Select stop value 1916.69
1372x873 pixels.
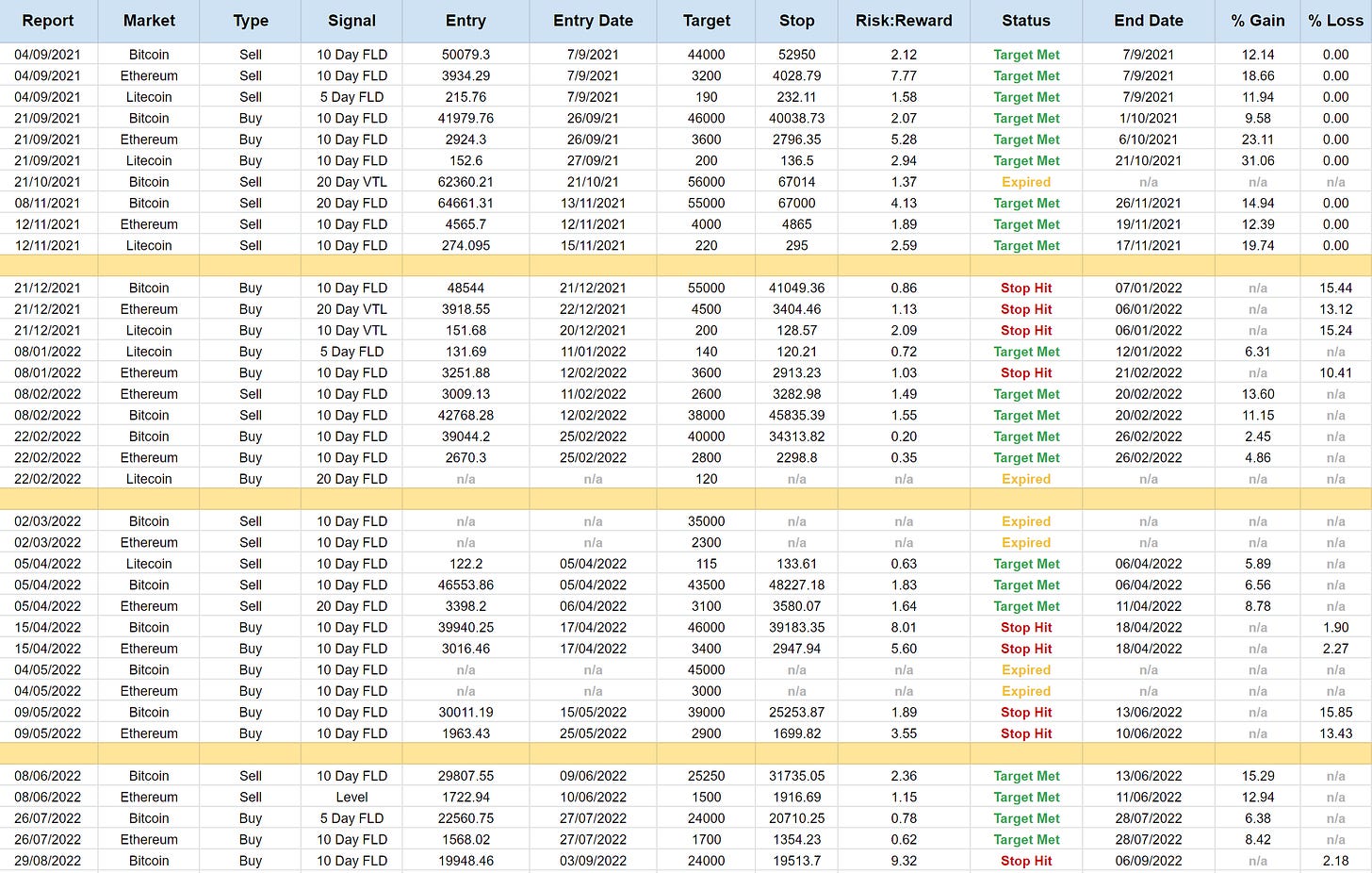(796, 797)
